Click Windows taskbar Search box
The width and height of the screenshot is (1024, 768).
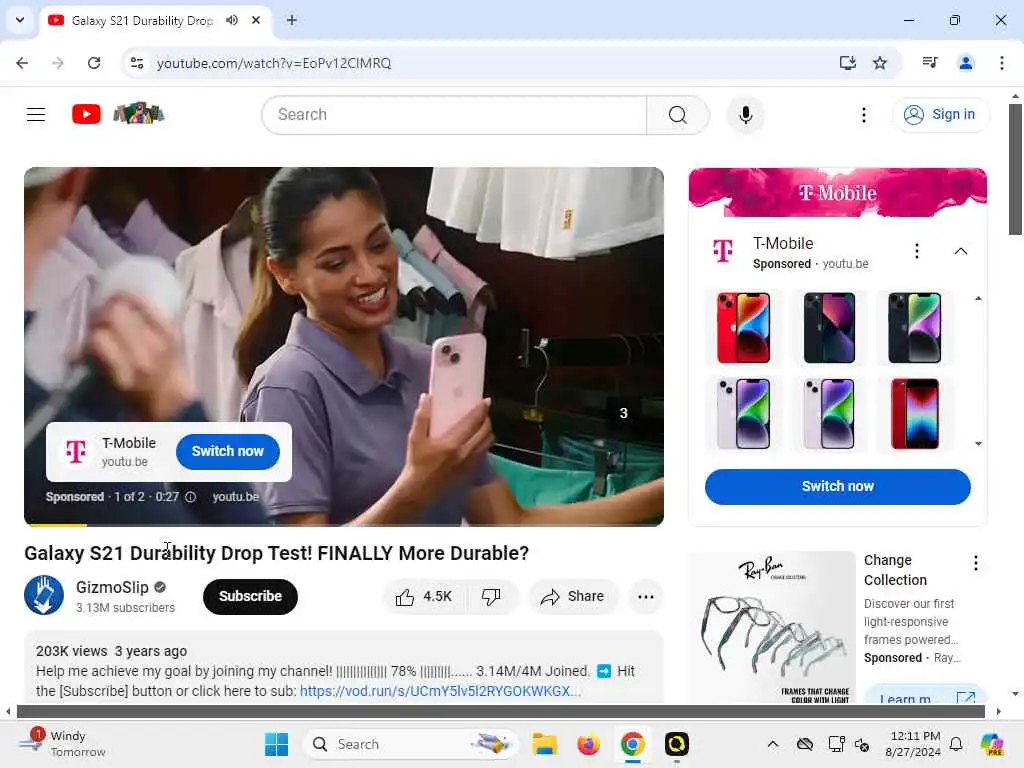tap(410, 744)
